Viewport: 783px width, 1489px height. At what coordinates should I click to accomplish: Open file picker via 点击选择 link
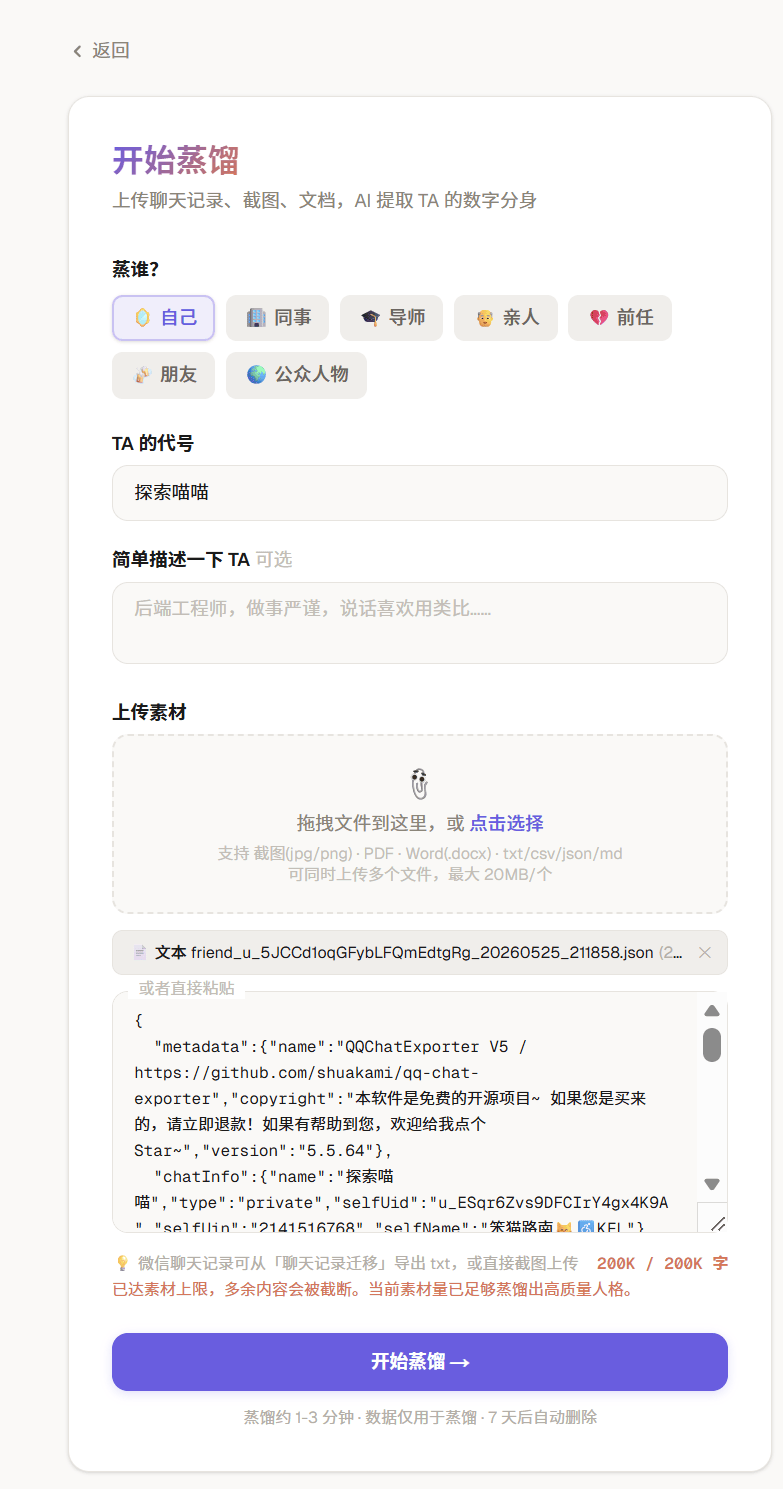(x=507, y=824)
